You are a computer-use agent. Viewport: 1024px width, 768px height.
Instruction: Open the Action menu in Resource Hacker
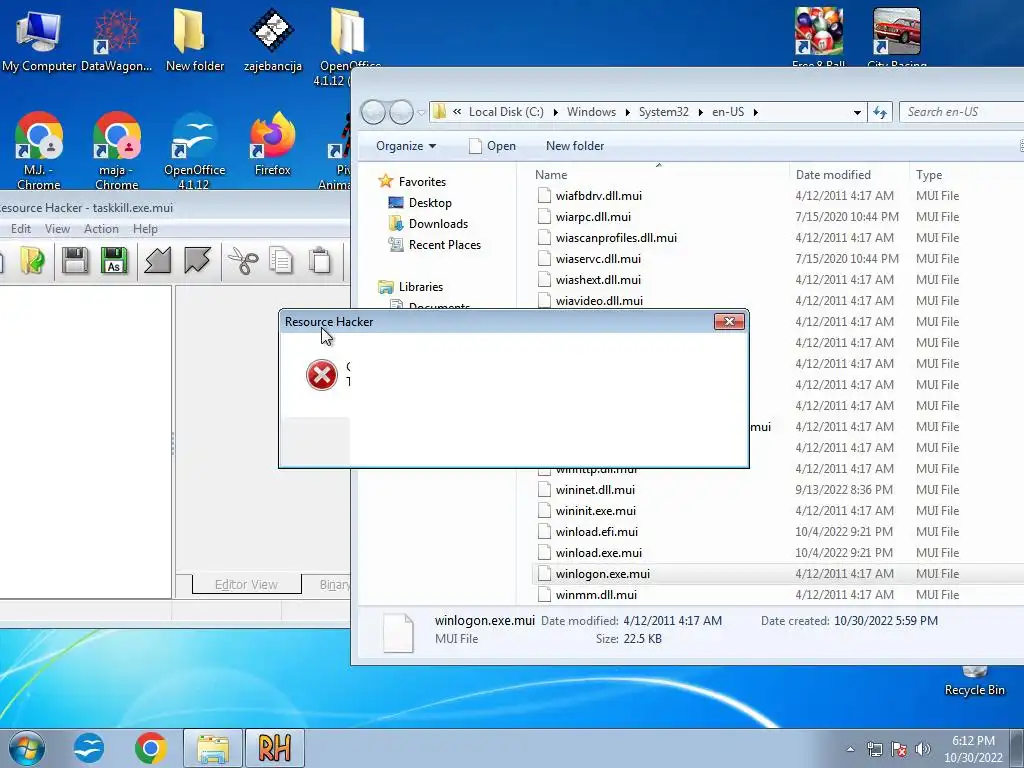click(101, 229)
